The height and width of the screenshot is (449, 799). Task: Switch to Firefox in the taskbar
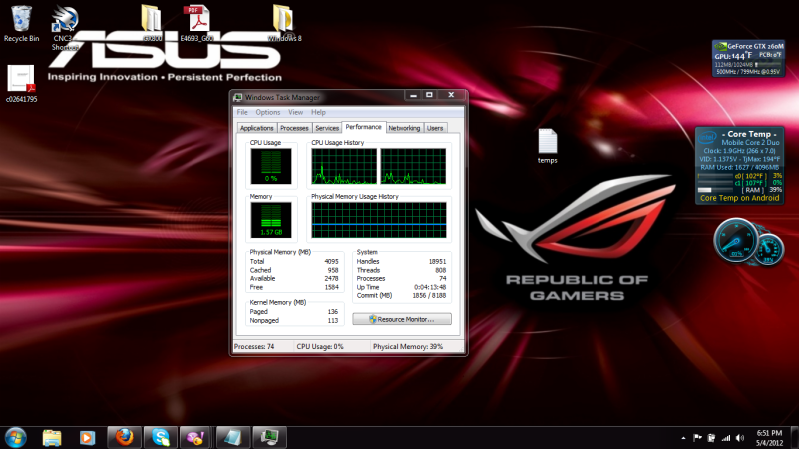pos(124,437)
